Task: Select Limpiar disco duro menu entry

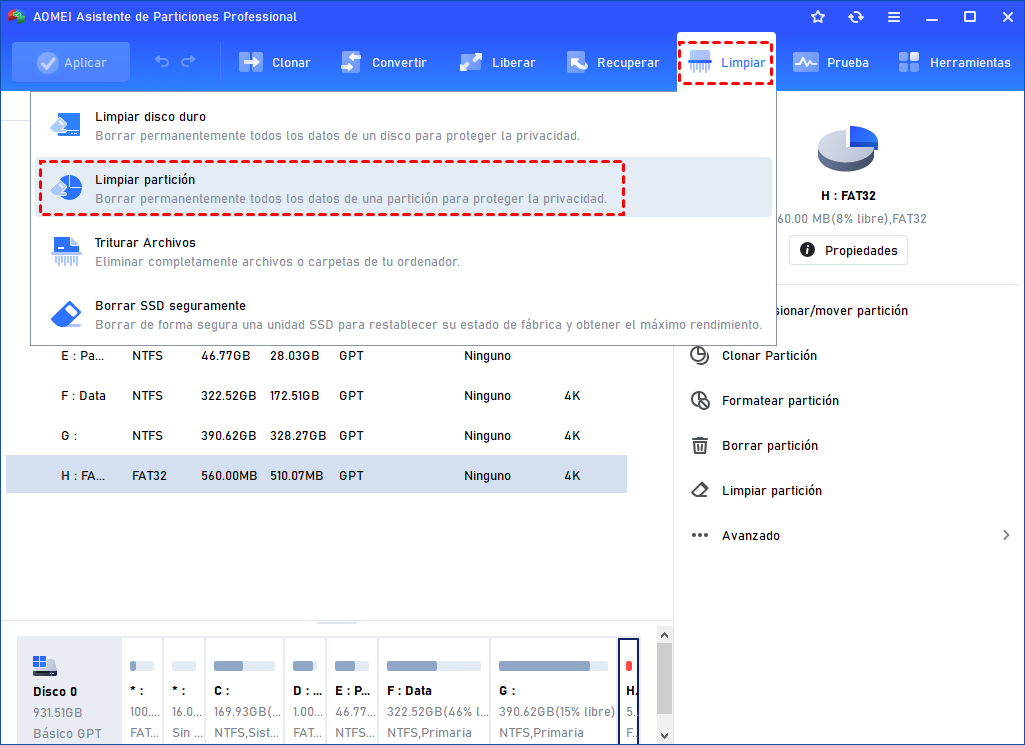Action: point(403,125)
